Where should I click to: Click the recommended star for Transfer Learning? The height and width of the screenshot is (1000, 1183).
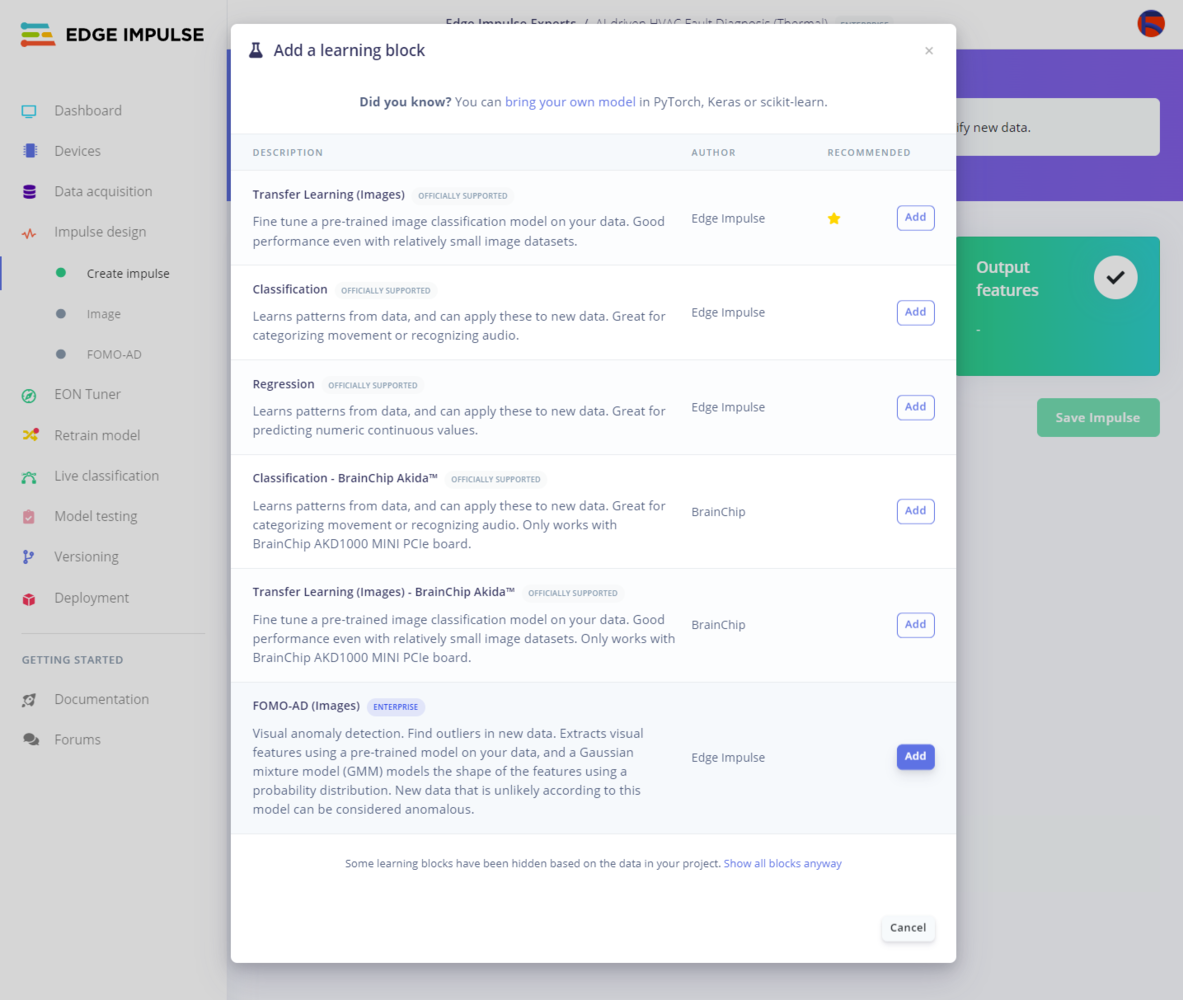(x=834, y=218)
